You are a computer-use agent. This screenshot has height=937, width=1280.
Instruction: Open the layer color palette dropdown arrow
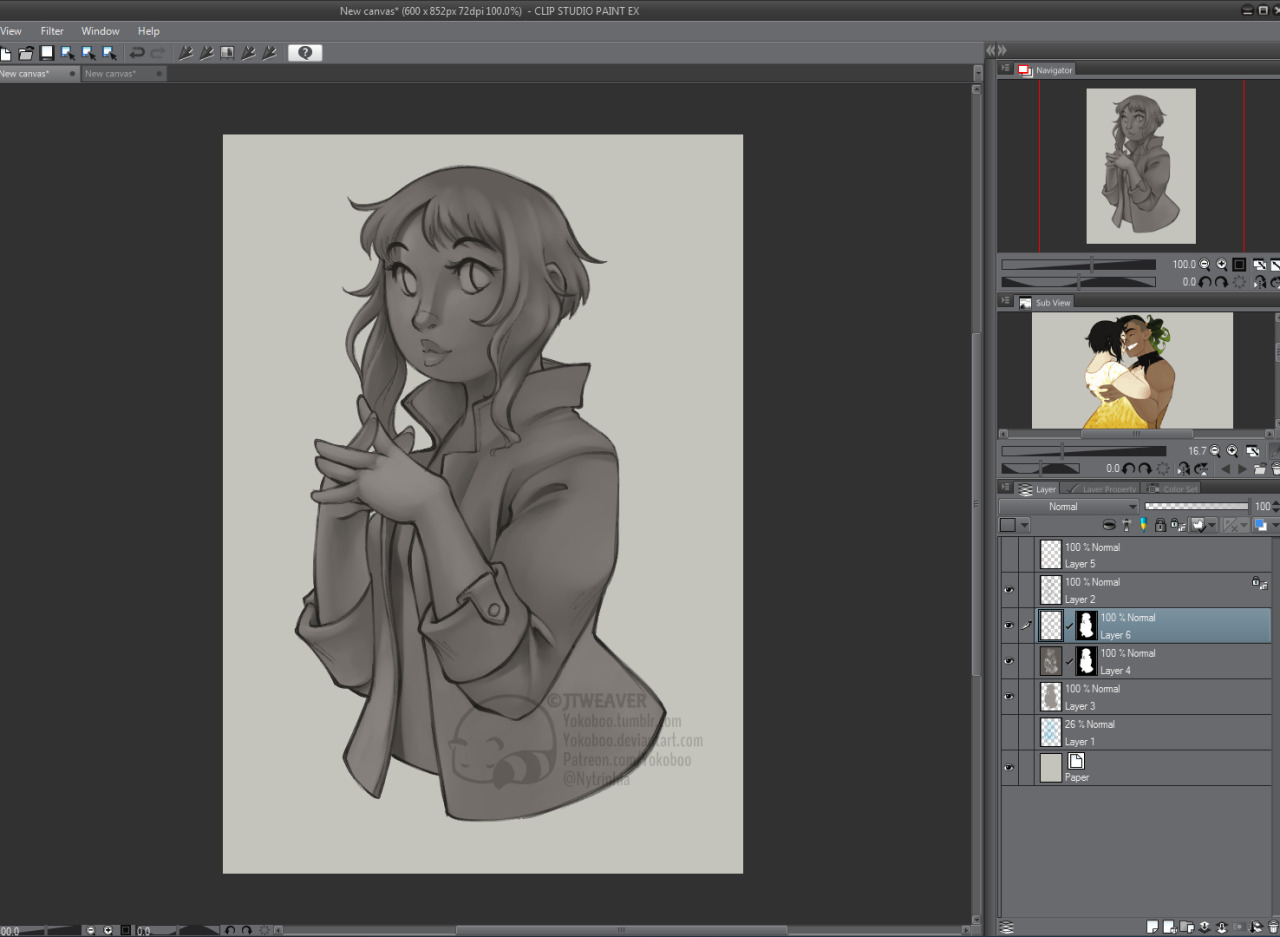coord(1024,525)
